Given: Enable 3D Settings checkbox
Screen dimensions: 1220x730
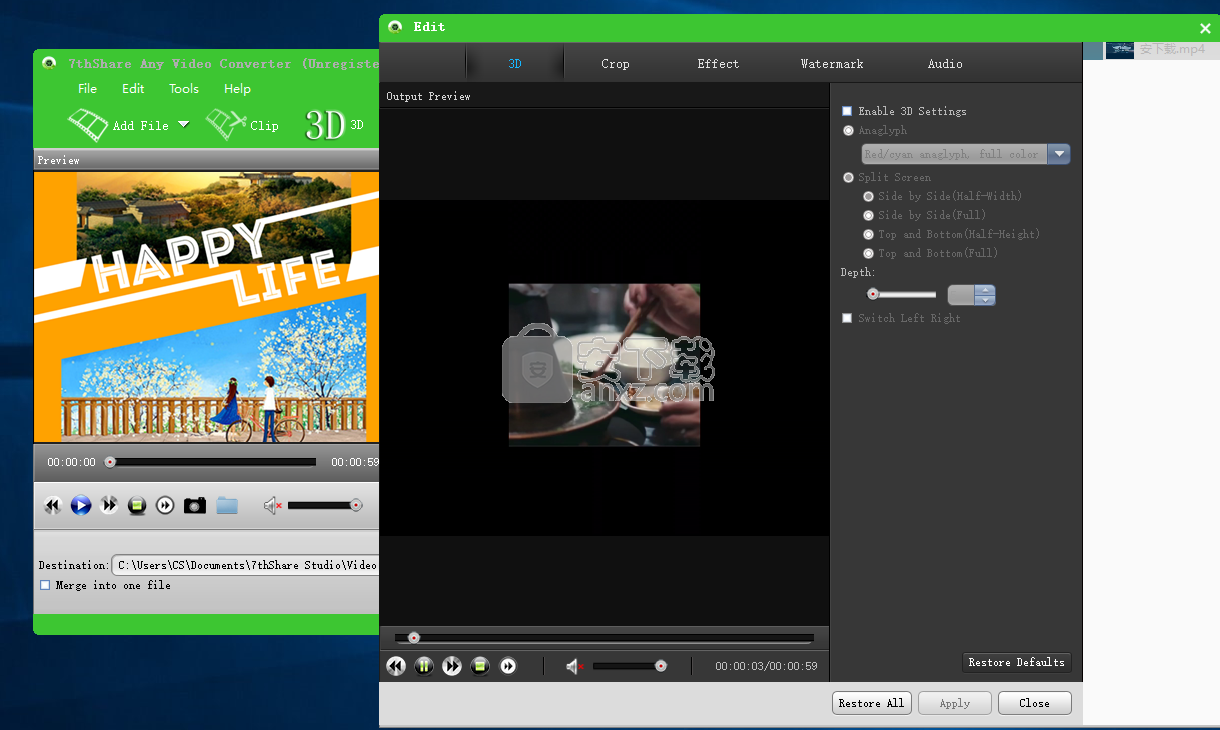Looking at the screenshot, I should (847, 111).
